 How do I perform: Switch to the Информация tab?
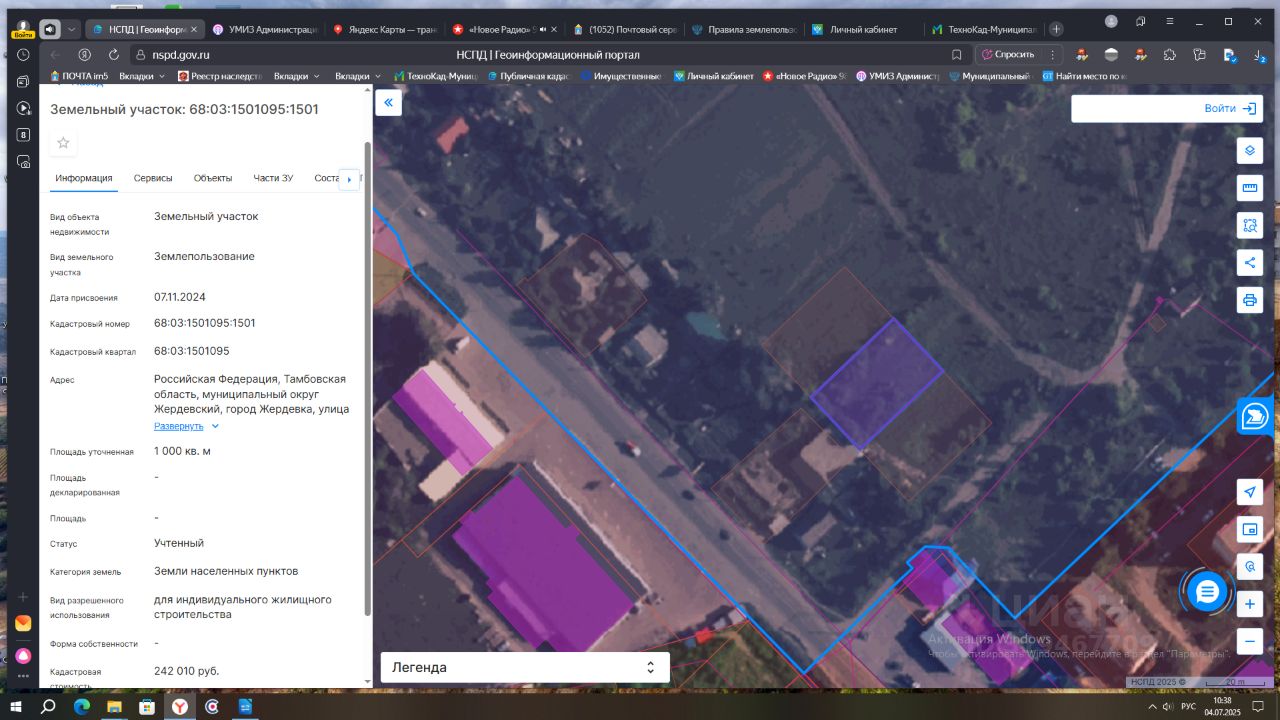click(x=84, y=178)
